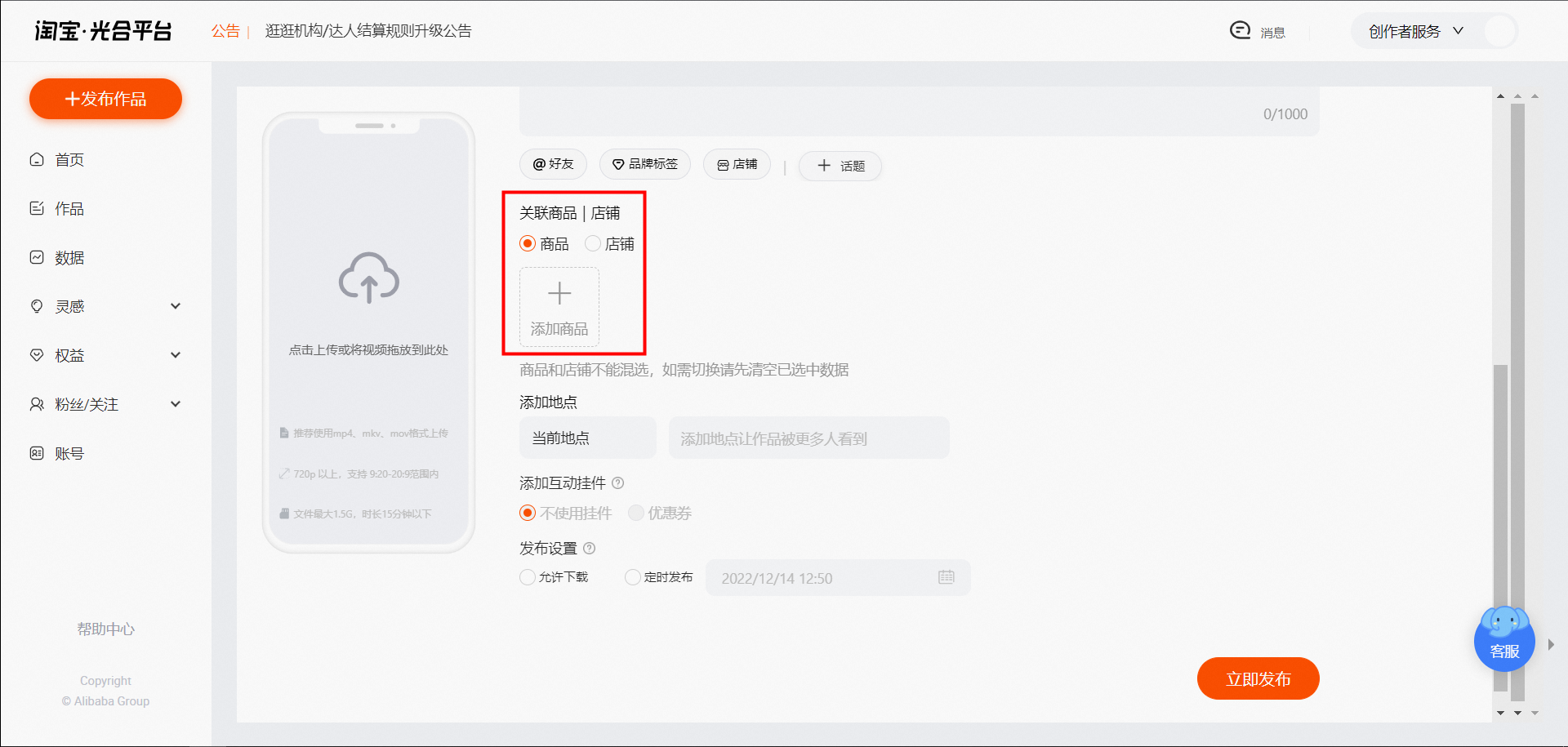
Task: Click 点击上传或将视频拖放到此处 upload text
Action: 368,350
